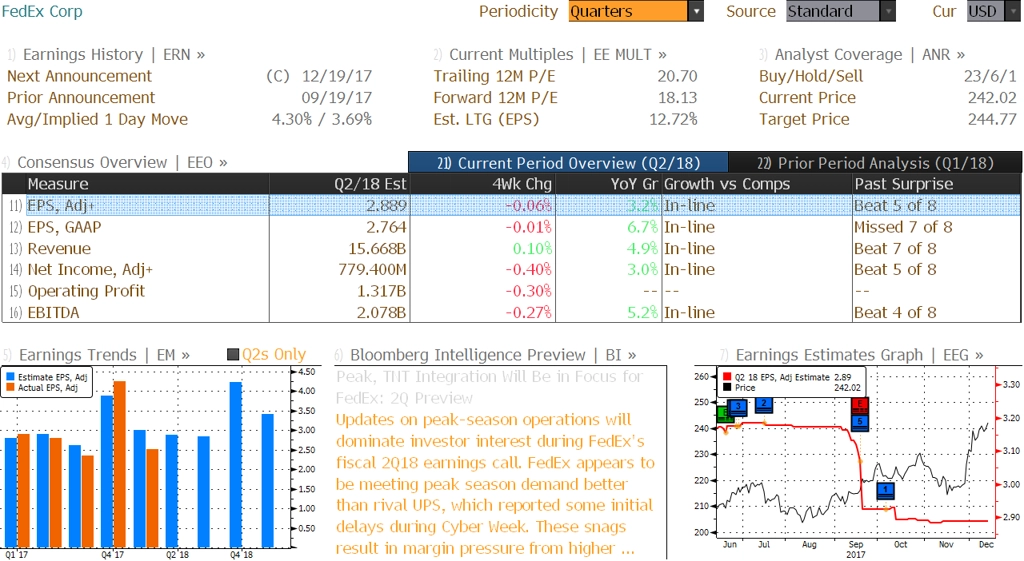Click the FedEx Corp company title
Screen dimensions: 1024x561
pos(42,11)
